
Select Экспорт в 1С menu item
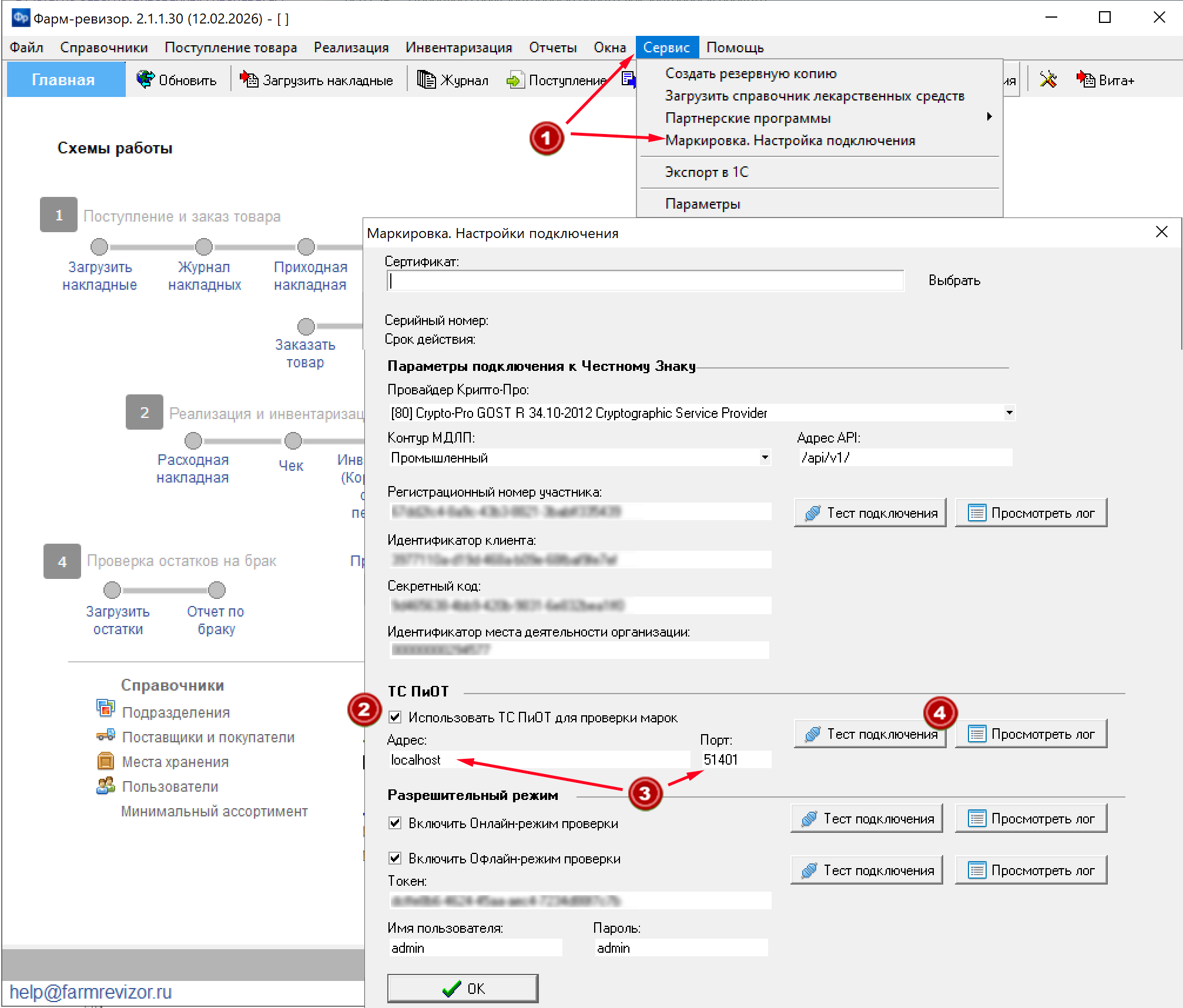[x=706, y=172]
